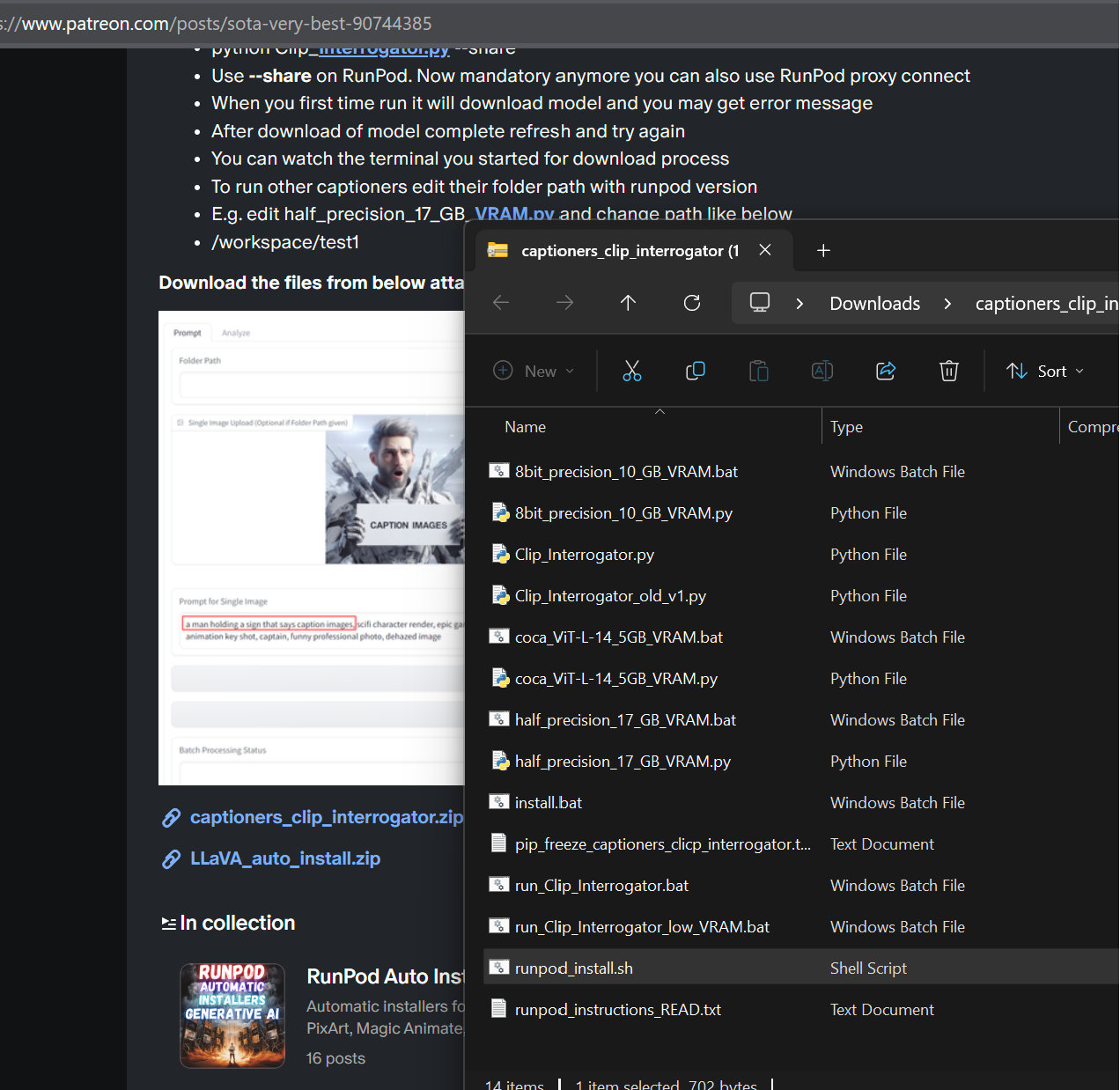Click the 8bit_precision_10_GB_VRAM.bat file icon

499,471
